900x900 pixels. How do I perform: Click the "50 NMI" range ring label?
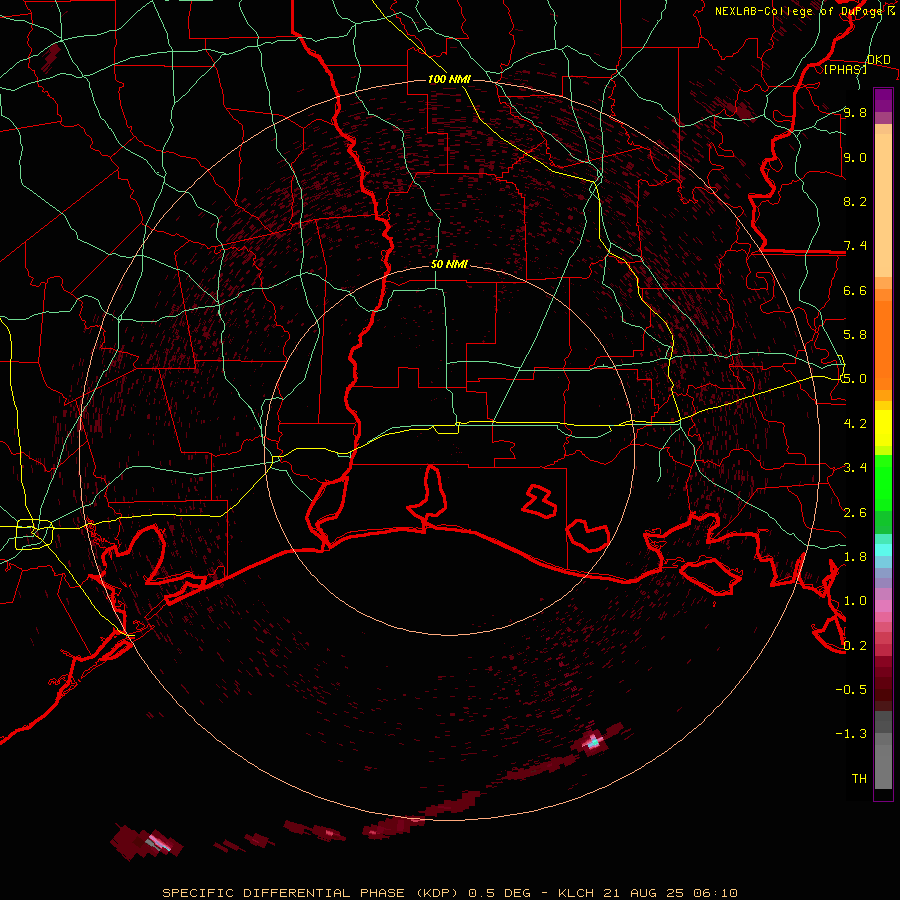coord(449,264)
